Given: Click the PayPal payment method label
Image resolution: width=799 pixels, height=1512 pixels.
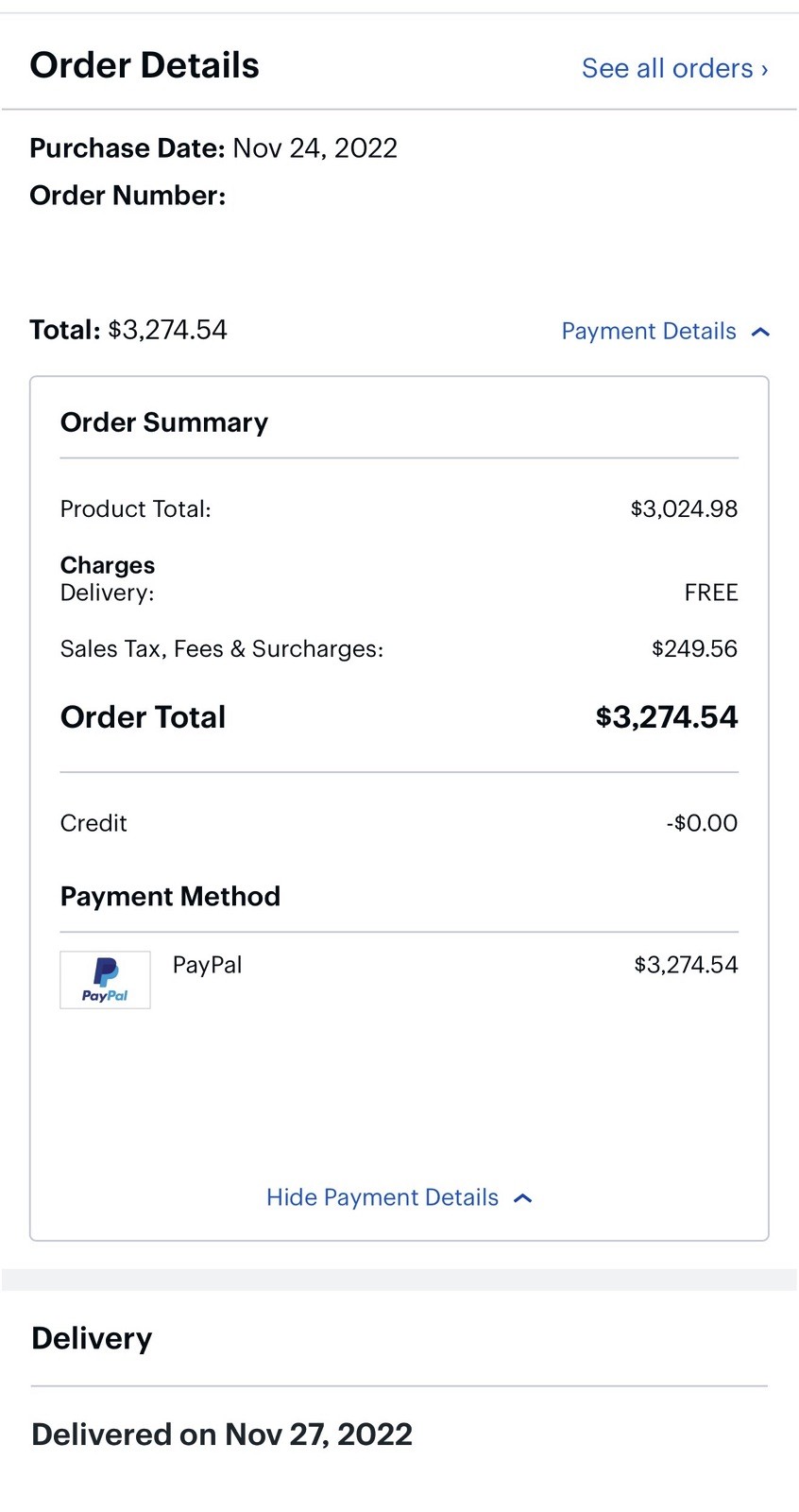Looking at the screenshot, I should [207, 965].
